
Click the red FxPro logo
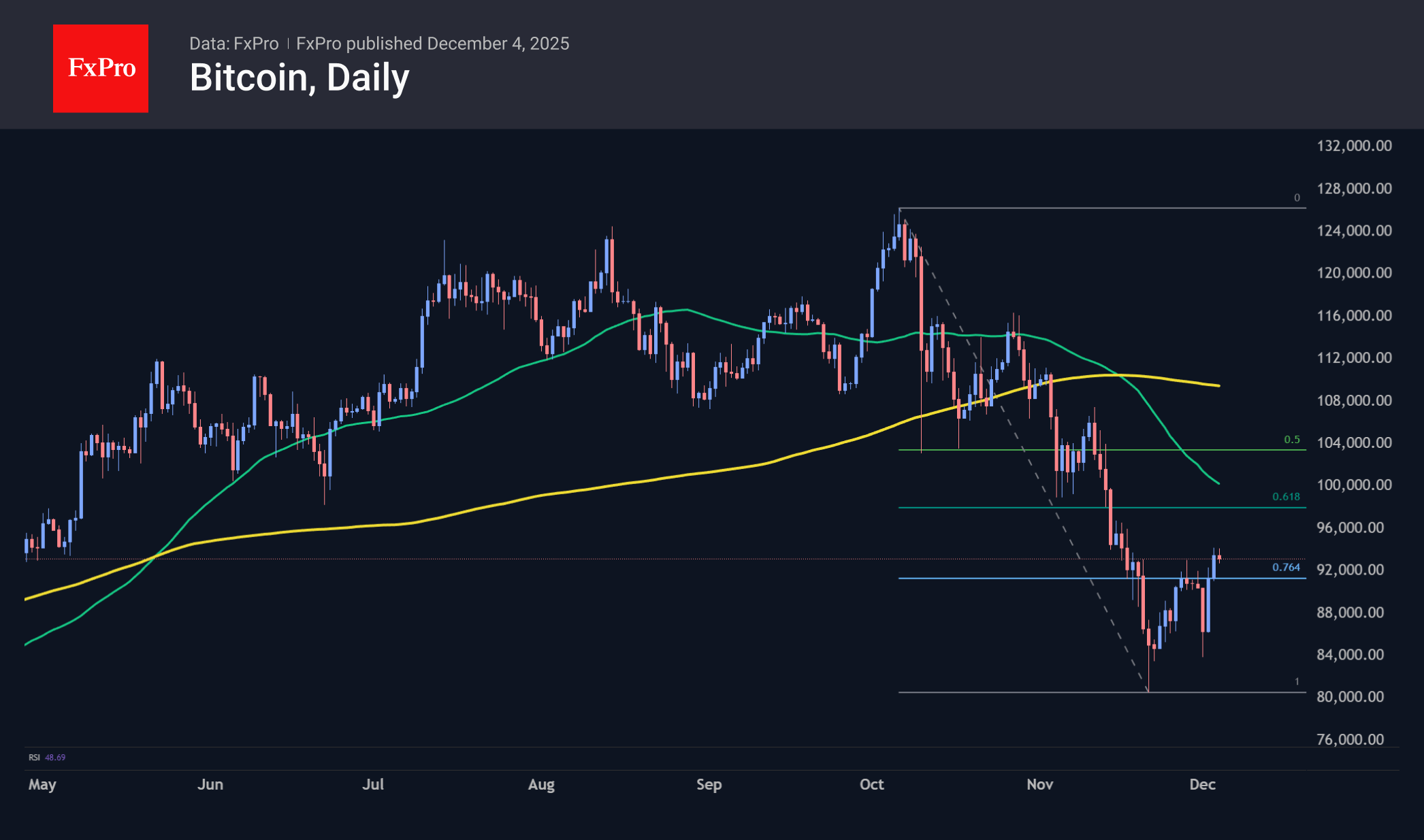coord(101,68)
